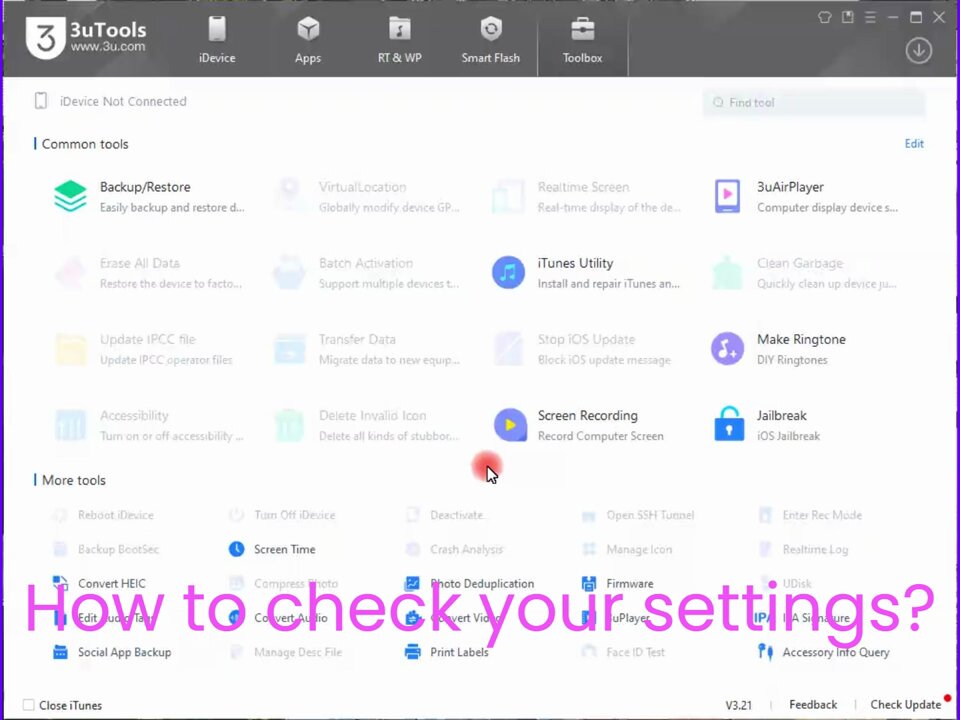Screen dimensions: 960x720
Task: Click the greyed Manage Icon text
Action: [x=639, y=549]
